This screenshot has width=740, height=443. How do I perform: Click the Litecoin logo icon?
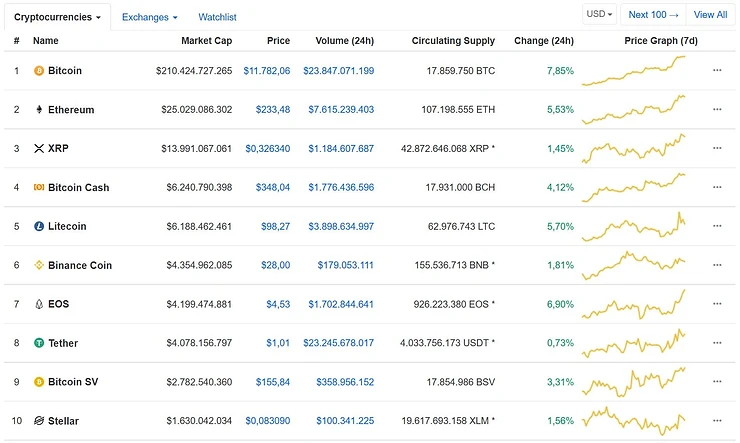39,226
